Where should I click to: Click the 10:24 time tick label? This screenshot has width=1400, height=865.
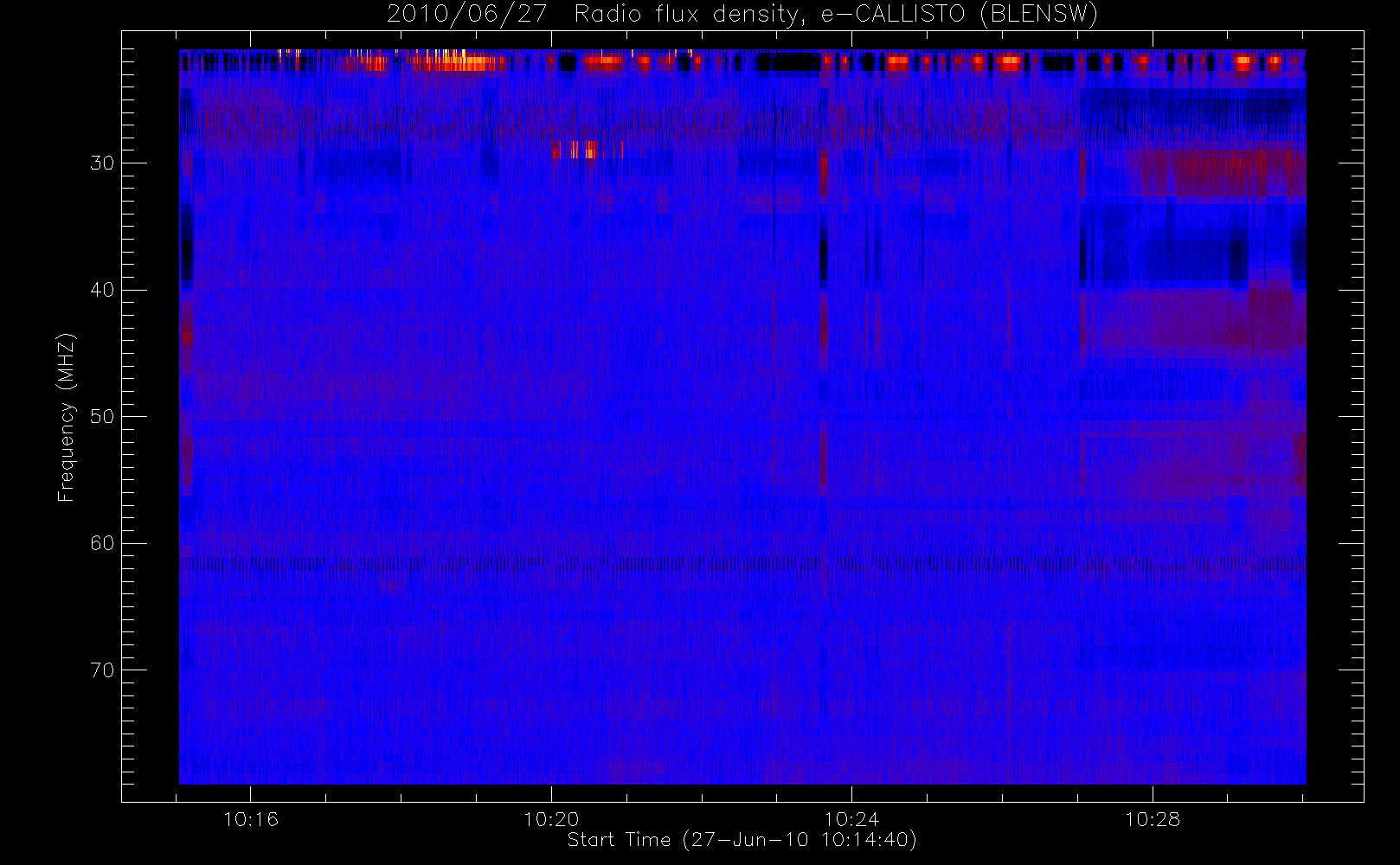(x=851, y=818)
